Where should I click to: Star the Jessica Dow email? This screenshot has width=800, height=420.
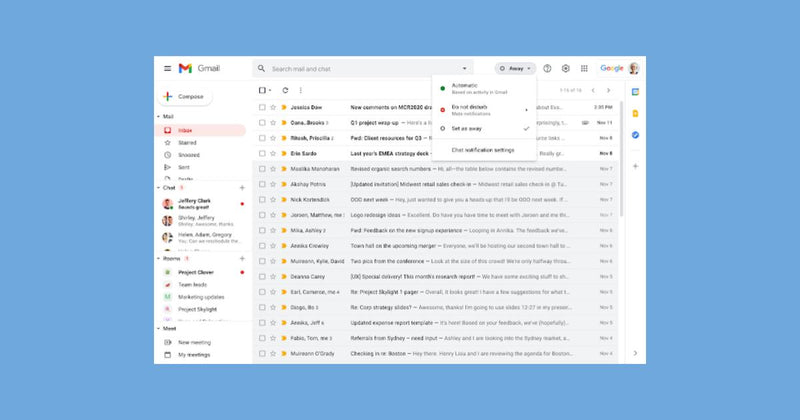[x=273, y=107]
